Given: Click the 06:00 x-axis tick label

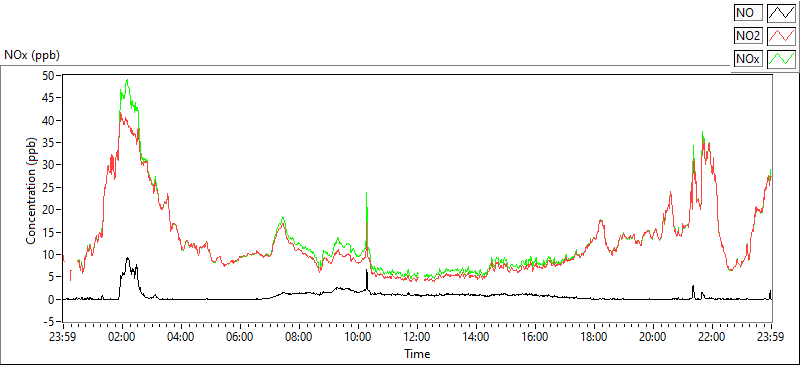Looking at the screenshot, I should pyautogui.click(x=240, y=336).
